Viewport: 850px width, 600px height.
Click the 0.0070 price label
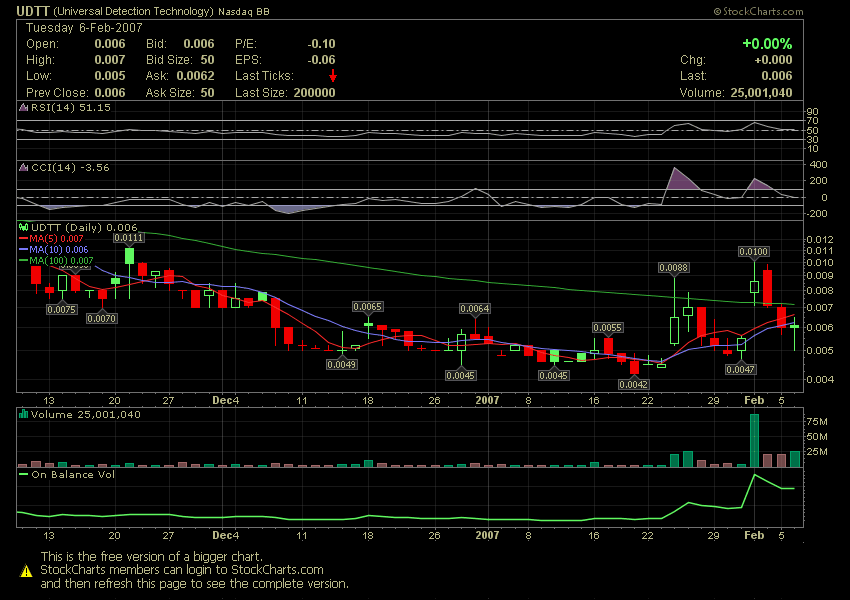click(101, 318)
